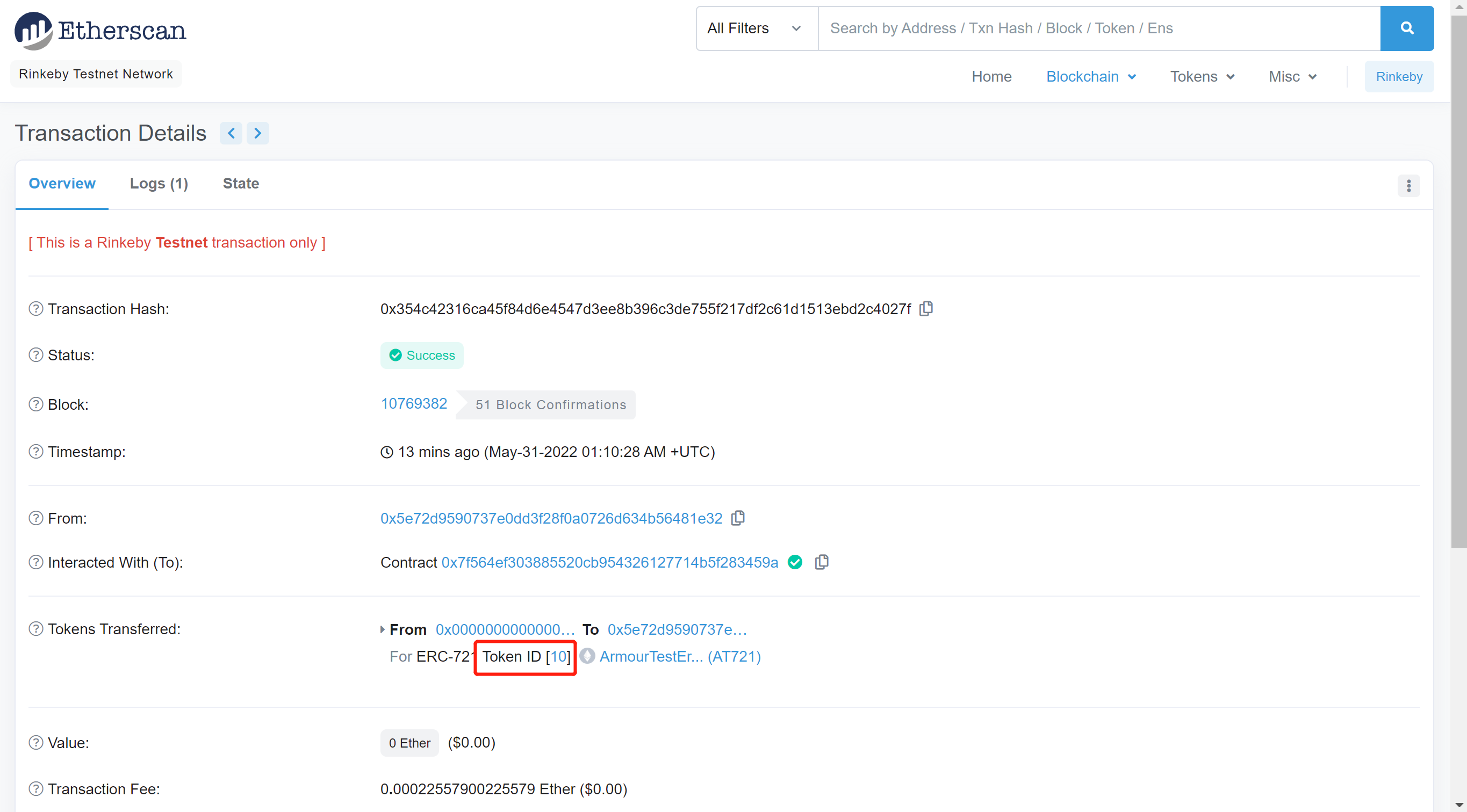Screen dimensions: 1467x812
Task: Click the Rinkeby Testnet Network label
Action: [96, 74]
